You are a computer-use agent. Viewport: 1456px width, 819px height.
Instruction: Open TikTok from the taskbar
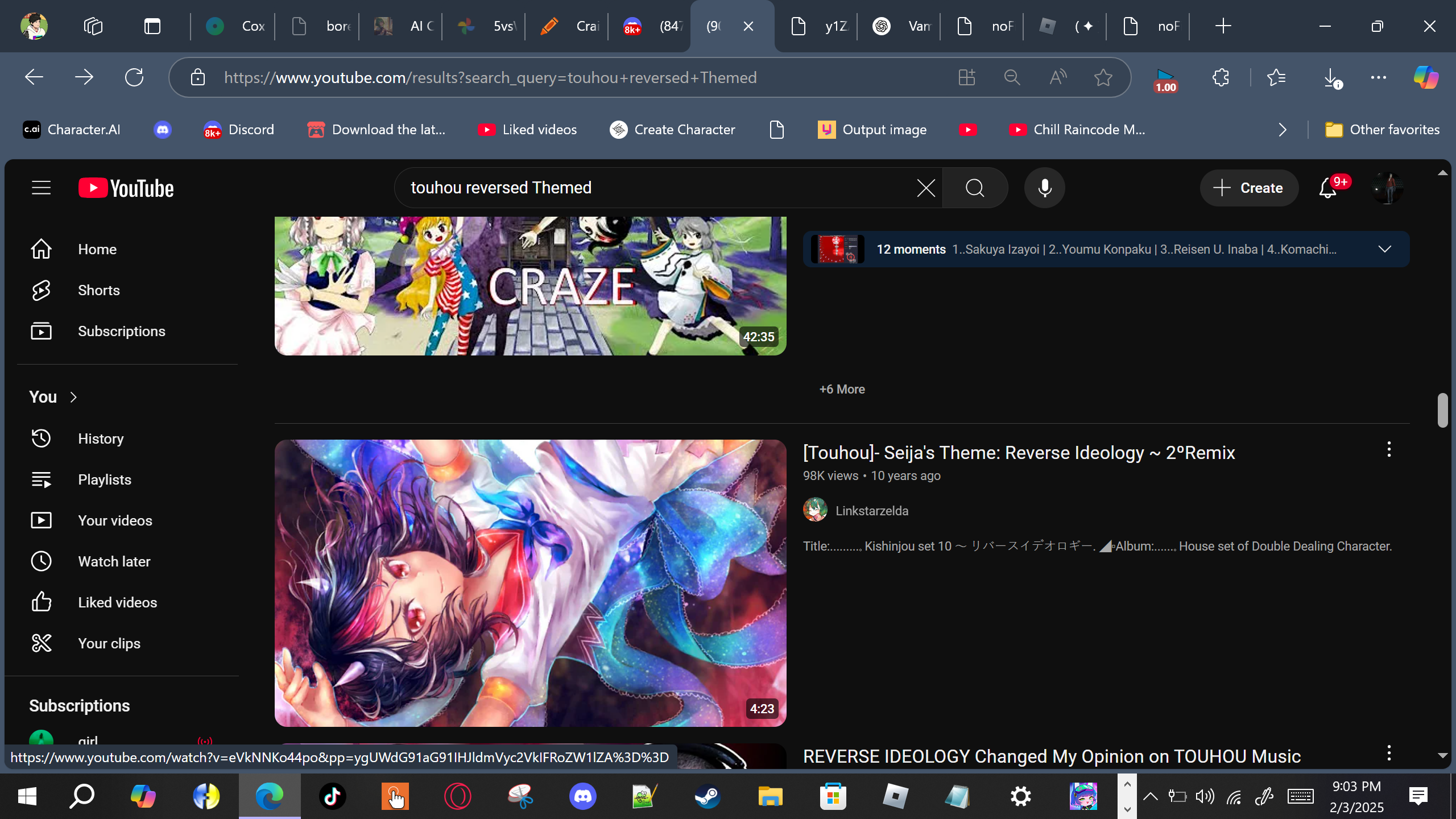[332, 796]
